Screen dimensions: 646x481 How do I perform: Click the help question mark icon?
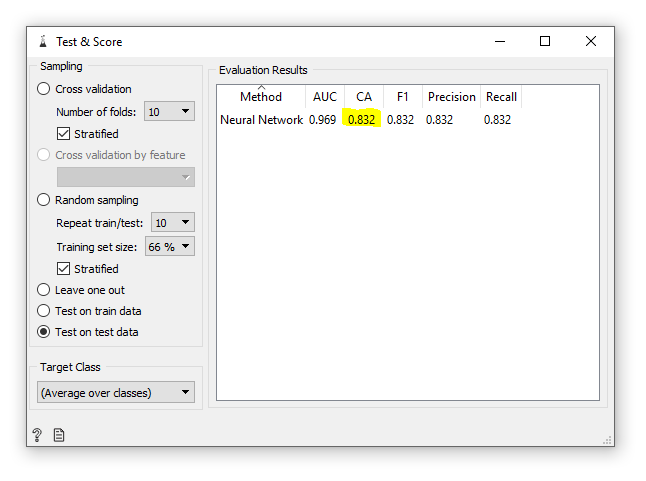coord(37,435)
